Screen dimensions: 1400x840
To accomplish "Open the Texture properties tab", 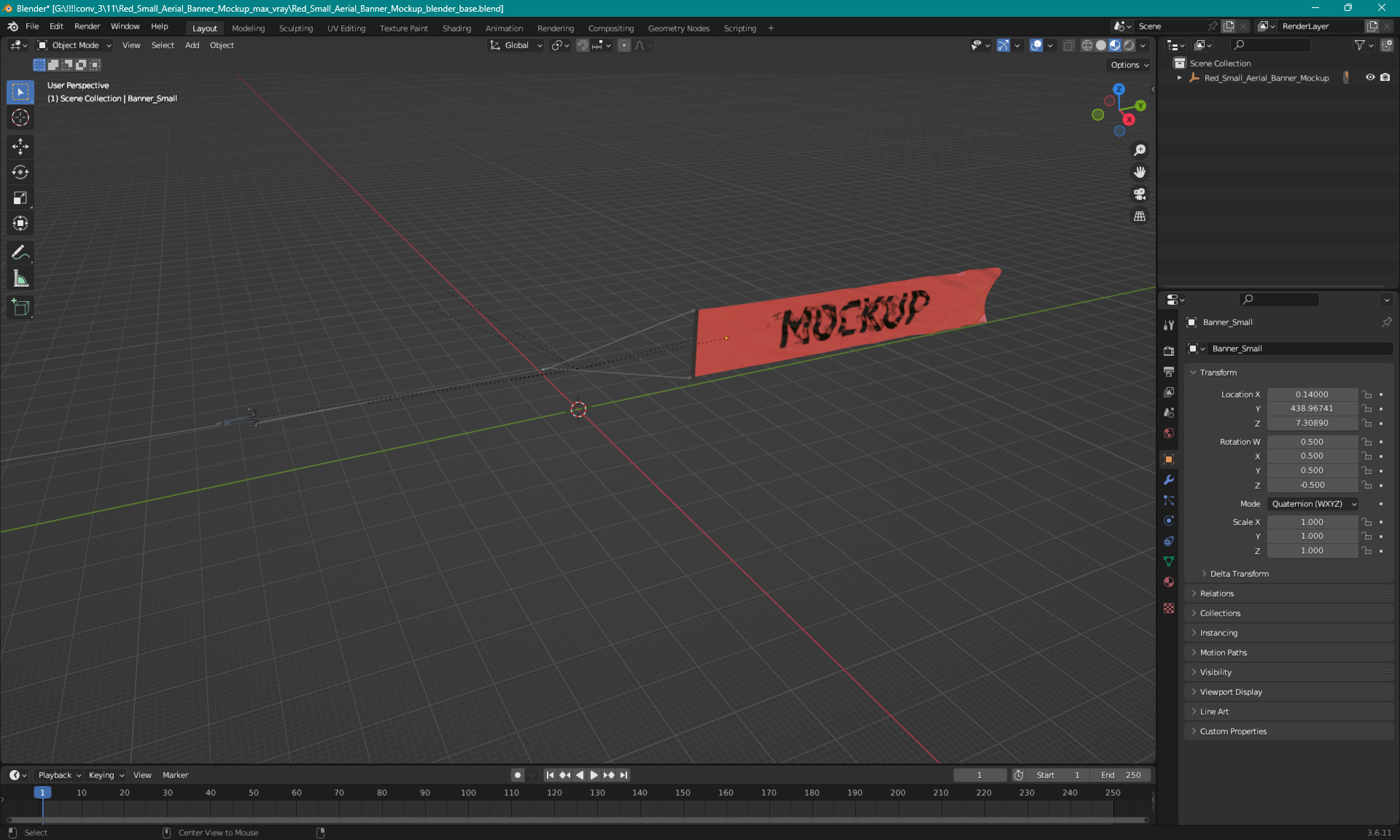I will pyautogui.click(x=1169, y=608).
